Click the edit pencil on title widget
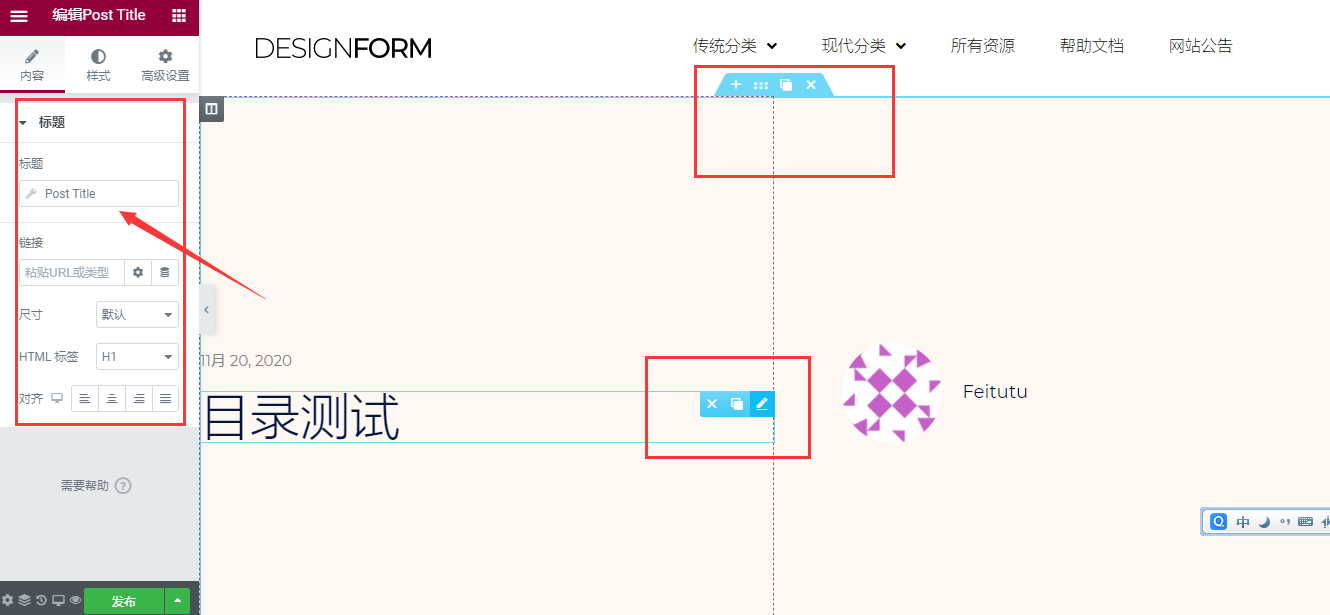The height and width of the screenshot is (615, 1330). pos(762,404)
